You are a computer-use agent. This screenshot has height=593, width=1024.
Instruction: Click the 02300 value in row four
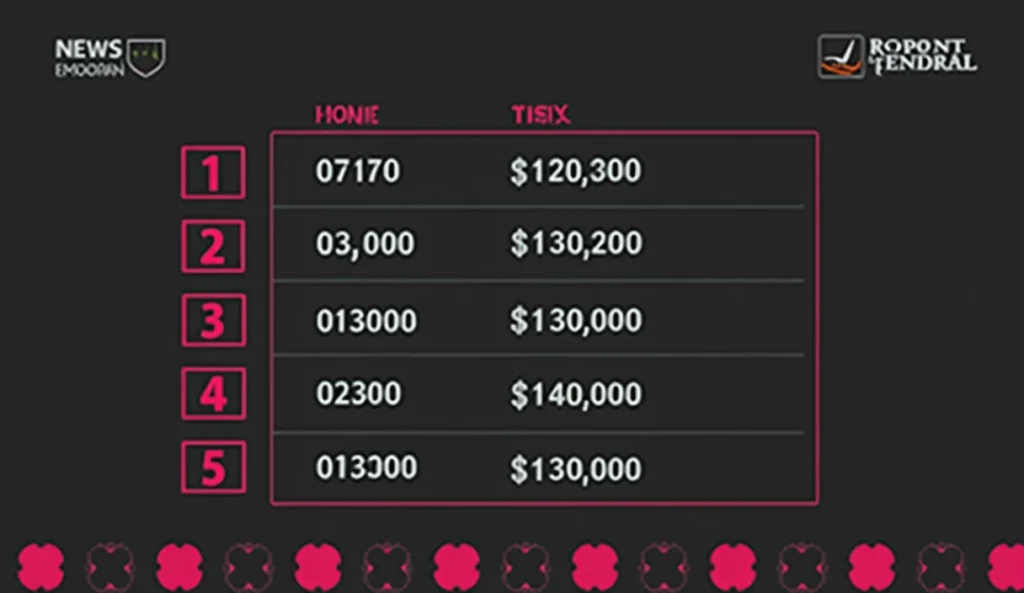coord(359,394)
